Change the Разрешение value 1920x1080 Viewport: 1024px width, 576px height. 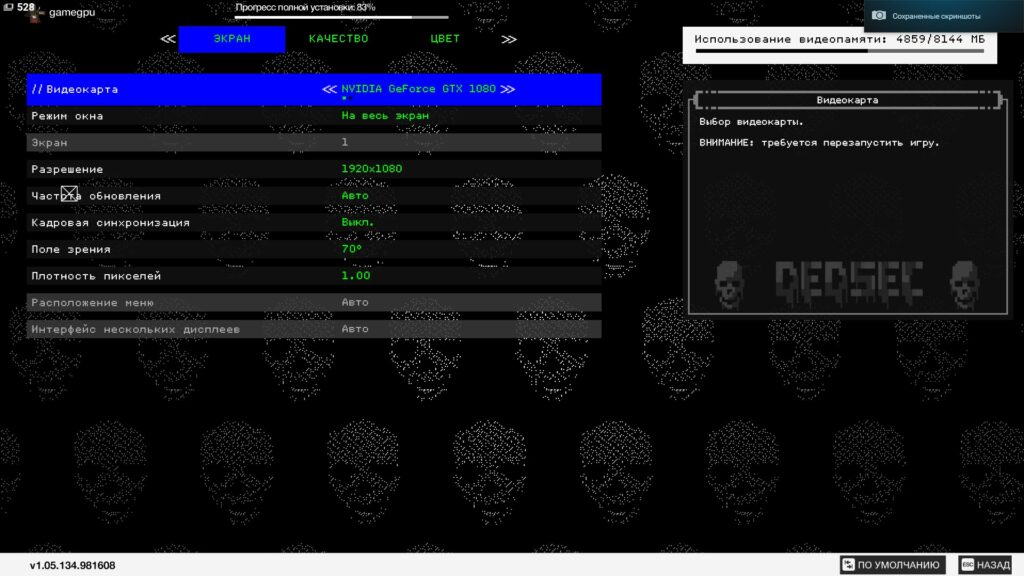[372, 169]
